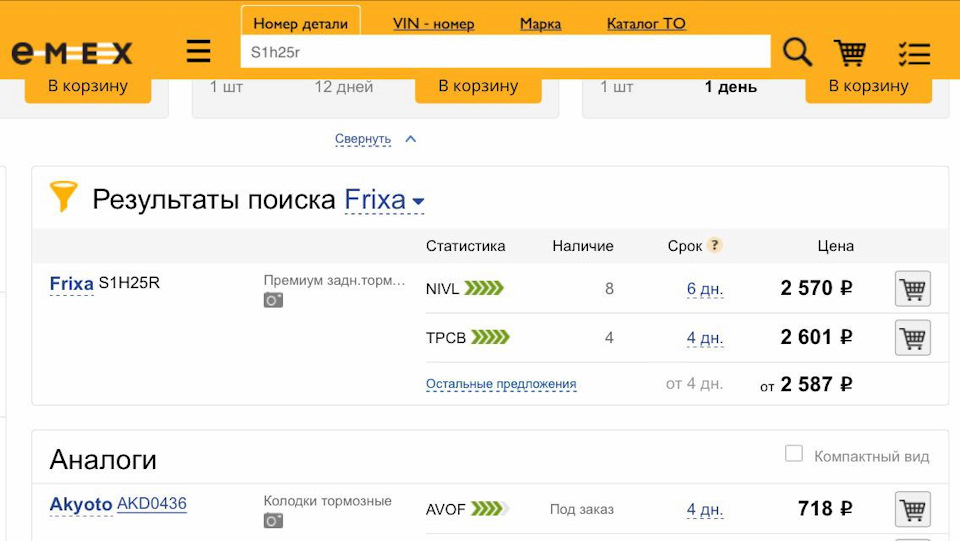Switch to VIN - номер tab
This screenshot has width=960, height=541.
[433, 24]
